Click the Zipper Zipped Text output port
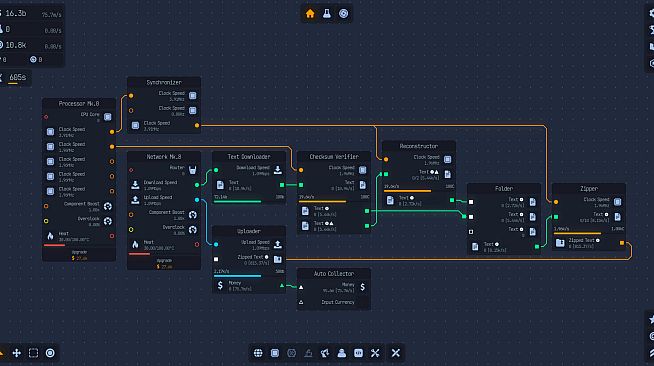This screenshot has width=654, height=366. 622,243
